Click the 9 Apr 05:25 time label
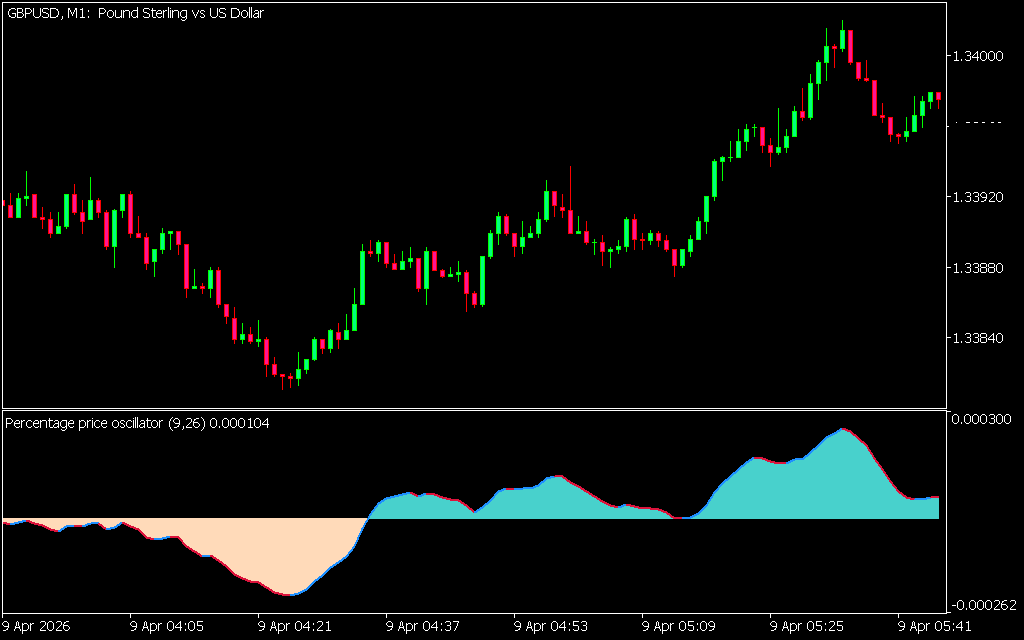Image resolution: width=1024 pixels, height=640 pixels. pyautogui.click(x=808, y=627)
